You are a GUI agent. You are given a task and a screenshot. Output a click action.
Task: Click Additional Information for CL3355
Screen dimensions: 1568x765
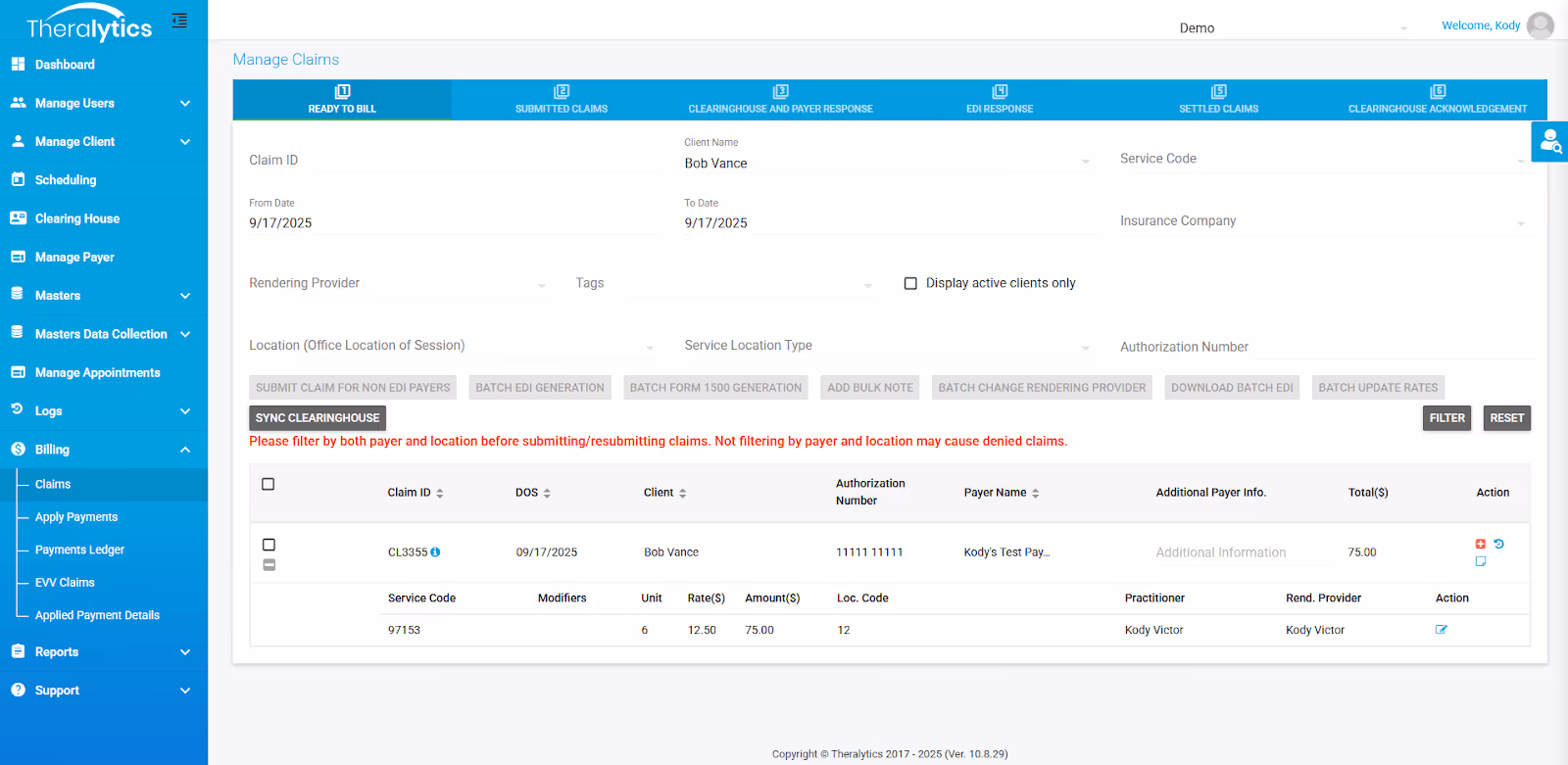[1220, 552]
